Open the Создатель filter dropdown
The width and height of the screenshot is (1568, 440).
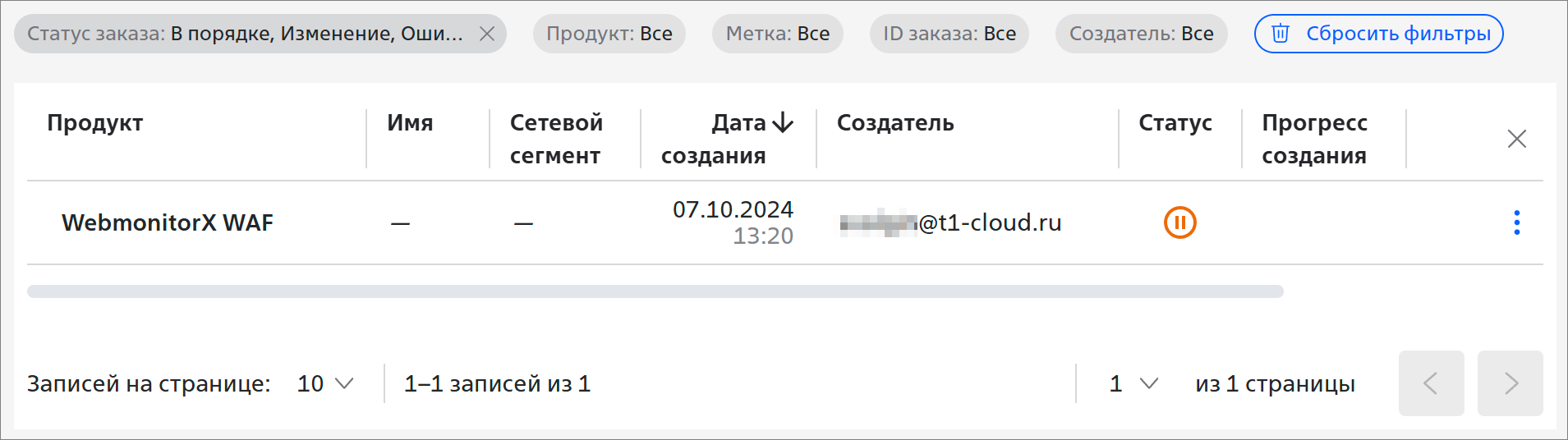point(1142,34)
